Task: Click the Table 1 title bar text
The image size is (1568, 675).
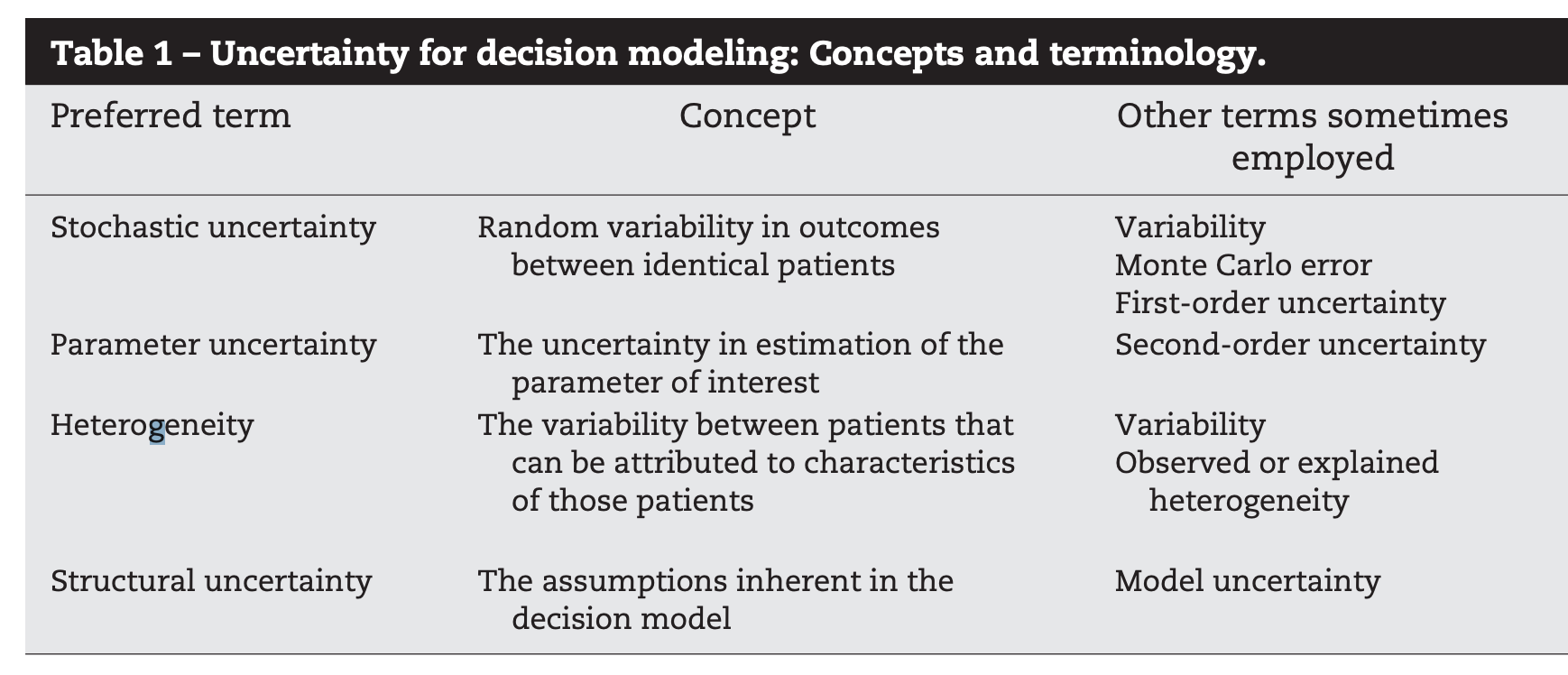Action: click(x=659, y=54)
